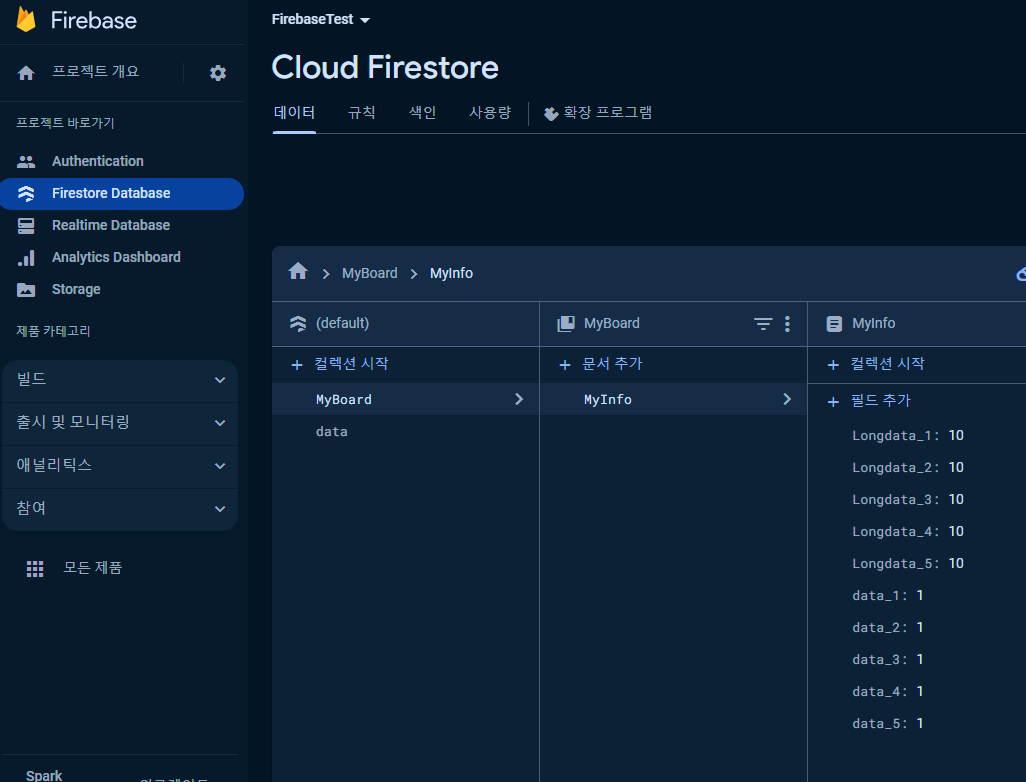Image resolution: width=1026 pixels, height=782 pixels.
Task: Open Storage in sidebar
Action: point(122,289)
